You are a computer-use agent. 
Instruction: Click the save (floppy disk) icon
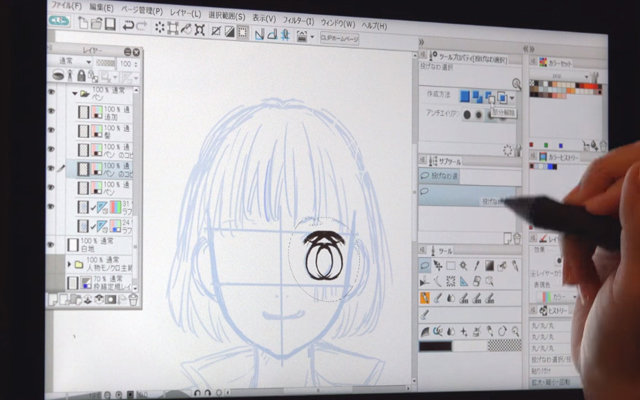110,24
